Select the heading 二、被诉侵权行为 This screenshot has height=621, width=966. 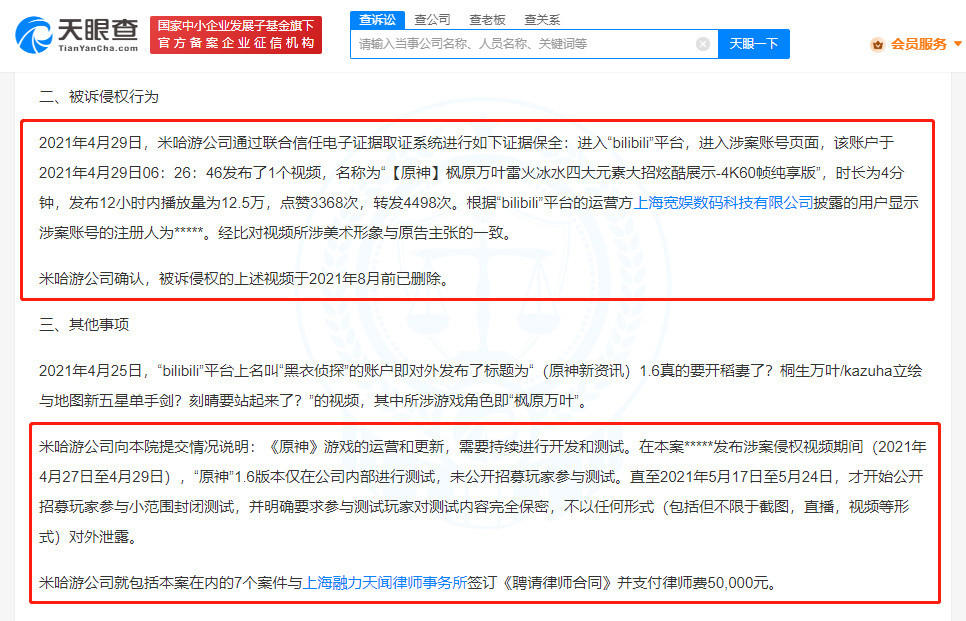click(x=99, y=97)
